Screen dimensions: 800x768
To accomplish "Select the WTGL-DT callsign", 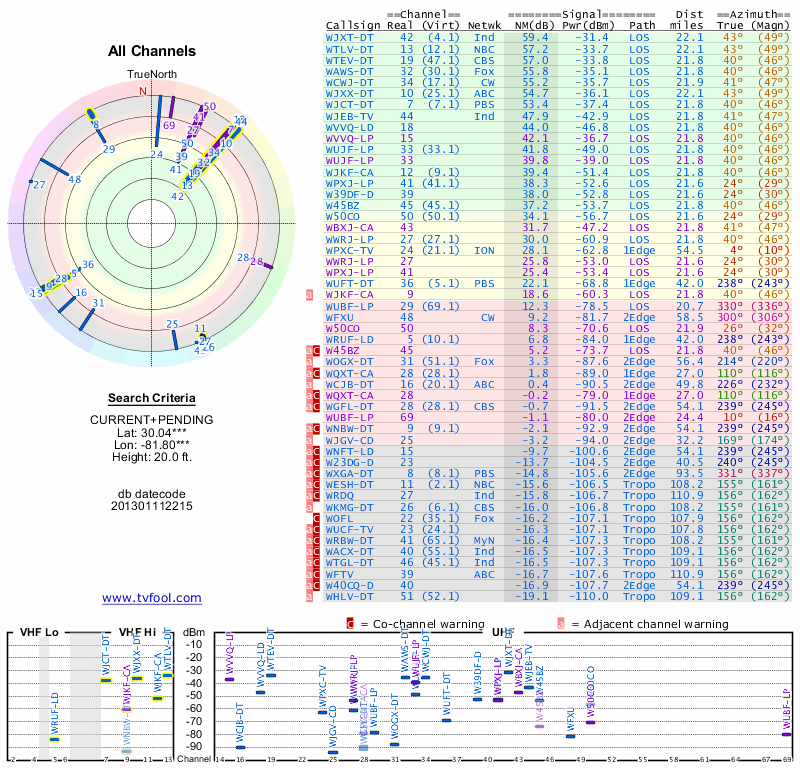I will tap(349, 563).
